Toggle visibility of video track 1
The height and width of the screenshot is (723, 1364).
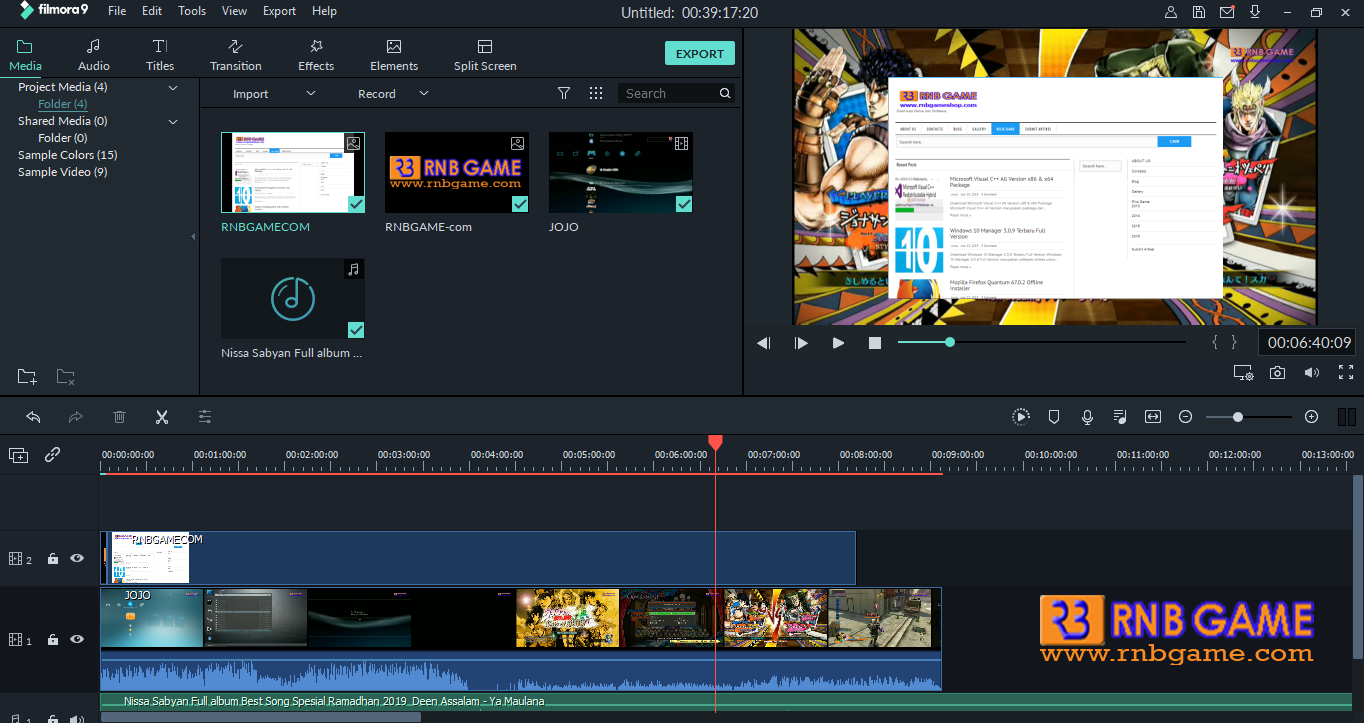(x=77, y=639)
